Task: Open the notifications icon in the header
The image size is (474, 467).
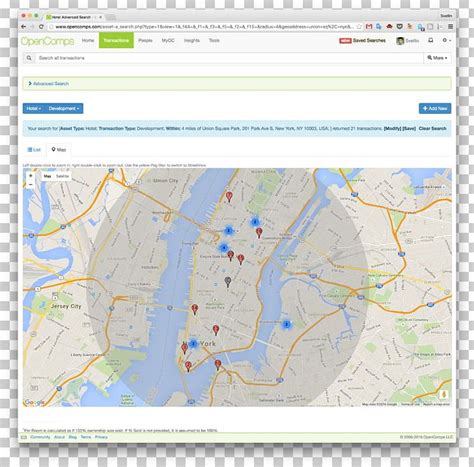Action: [x=431, y=40]
